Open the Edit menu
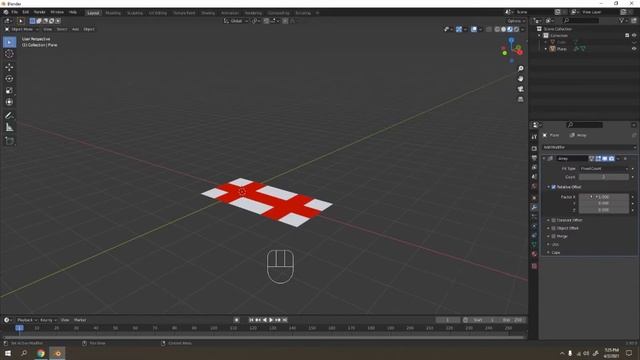The image size is (640, 360). click(25, 12)
